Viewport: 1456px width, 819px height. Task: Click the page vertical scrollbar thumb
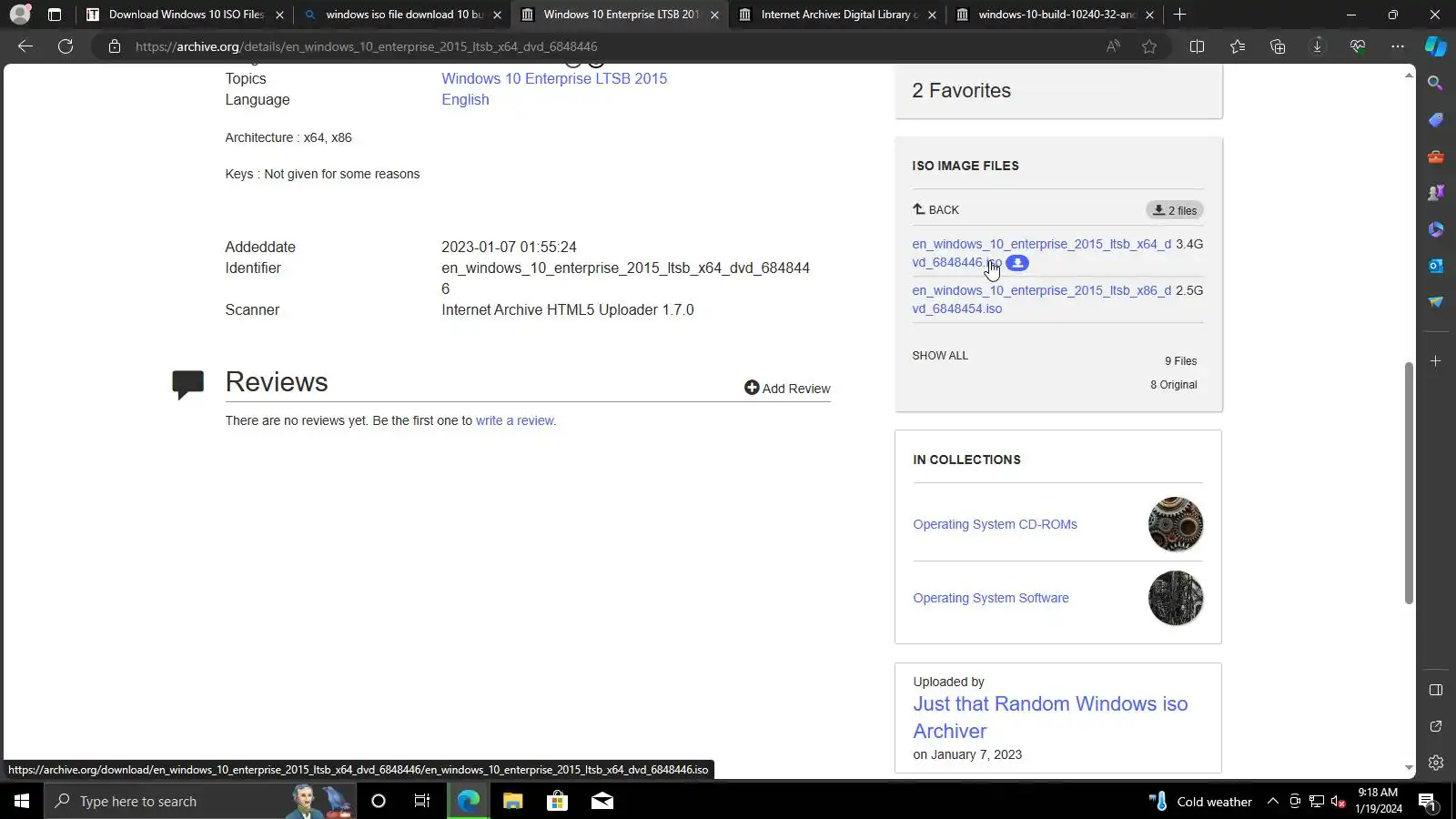click(x=1409, y=482)
